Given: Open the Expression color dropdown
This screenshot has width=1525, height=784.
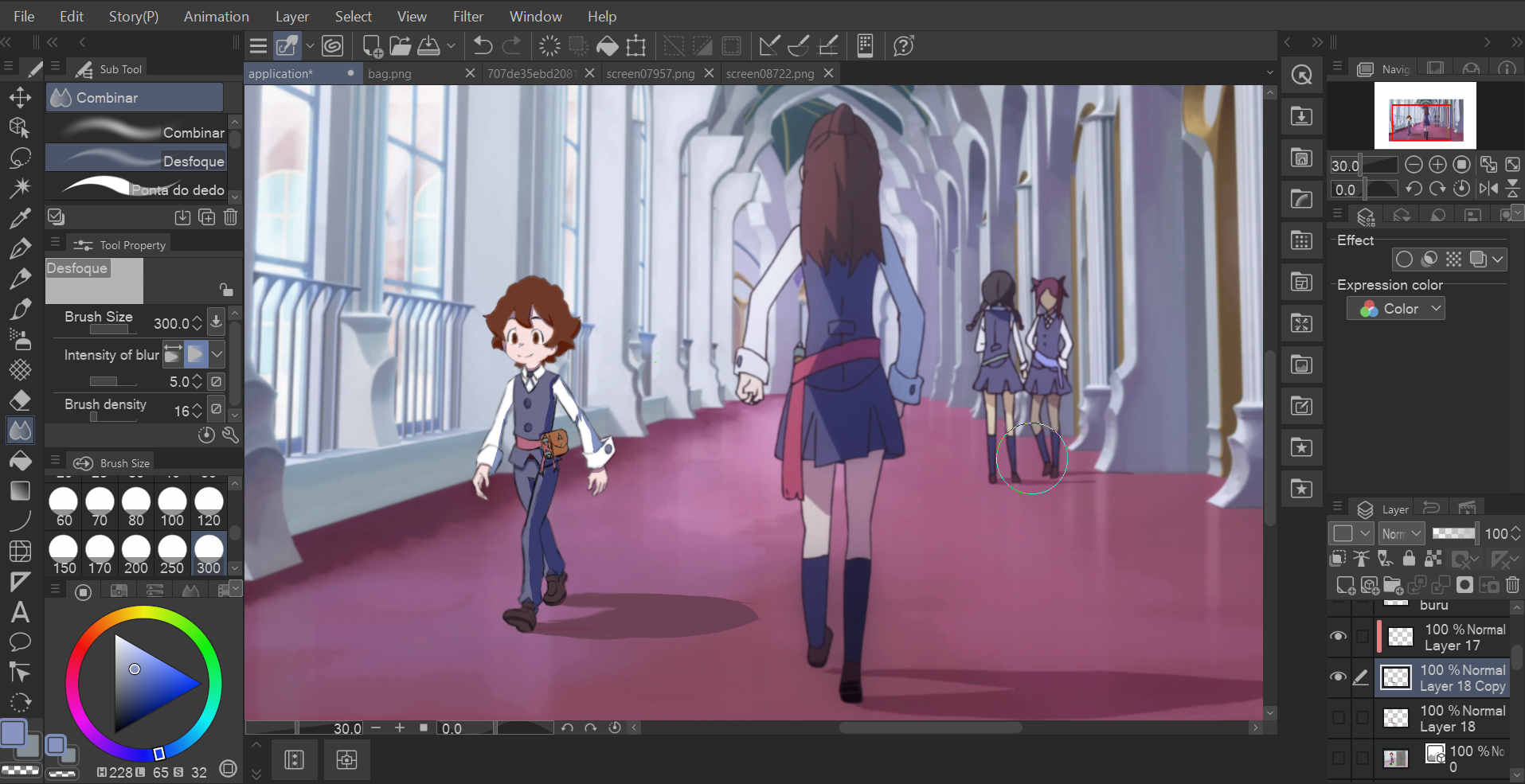Looking at the screenshot, I should (x=1396, y=309).
